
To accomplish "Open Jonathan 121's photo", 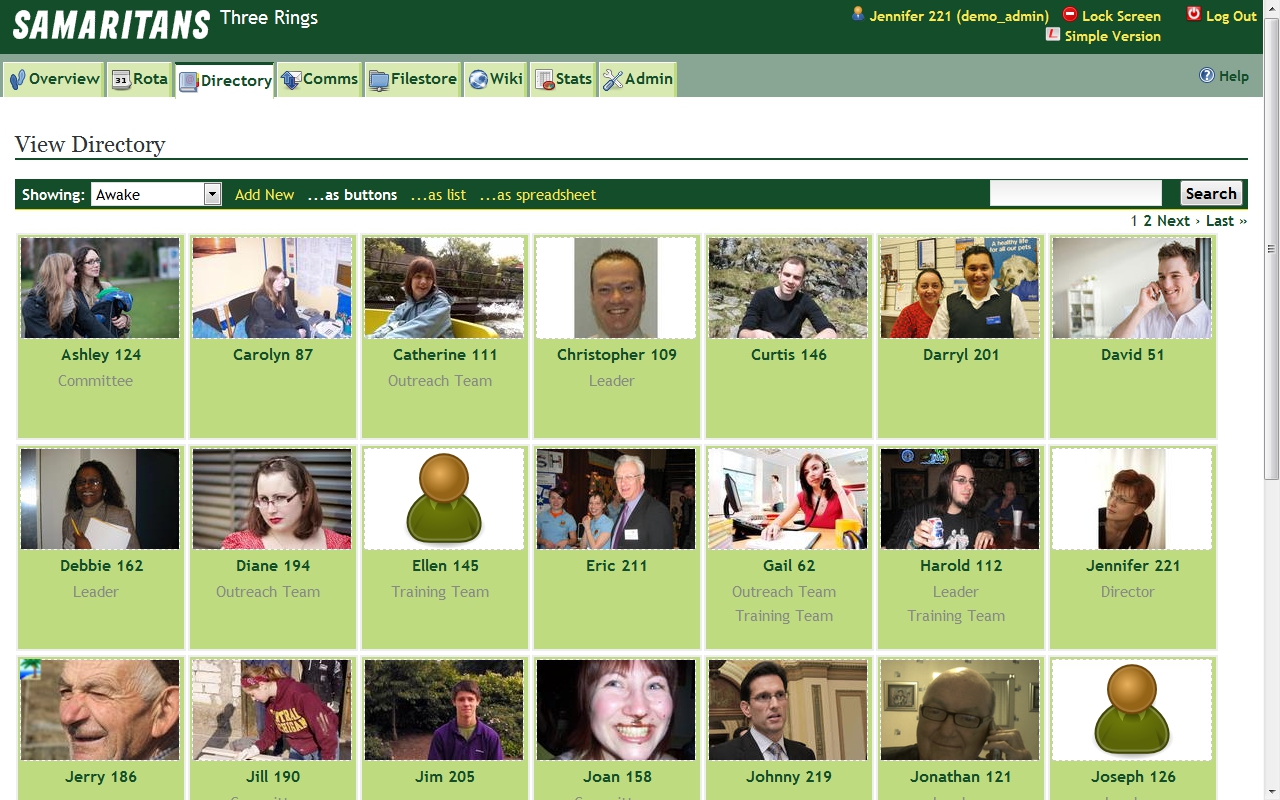I will click(960, 710).
